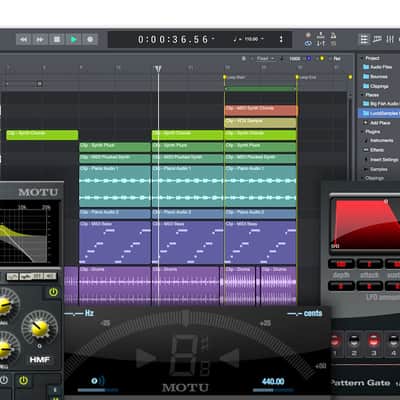Viewport: 400px width, 400px height.
Task: Open the Fixed grid dropdown
Action: point(265,59)
